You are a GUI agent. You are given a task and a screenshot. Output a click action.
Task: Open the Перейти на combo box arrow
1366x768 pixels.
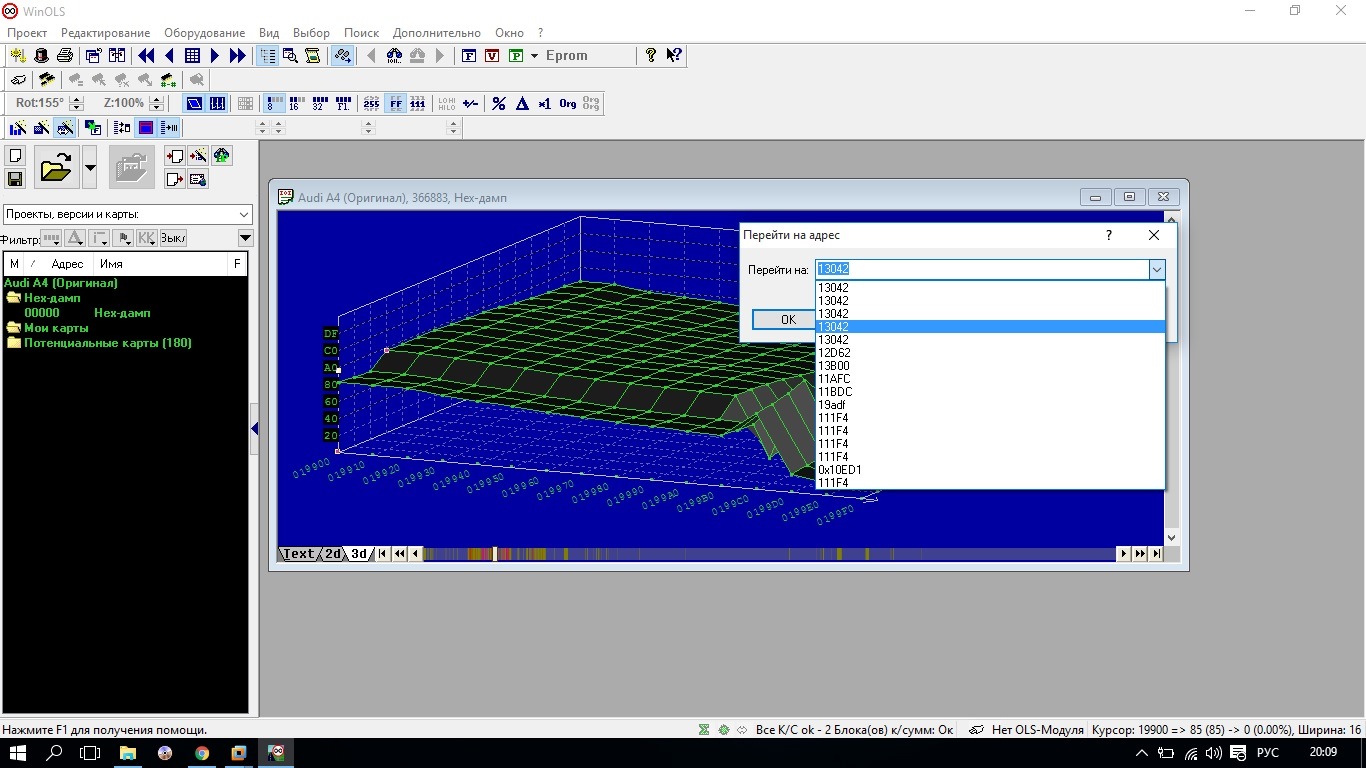(x=1156, y=269)
